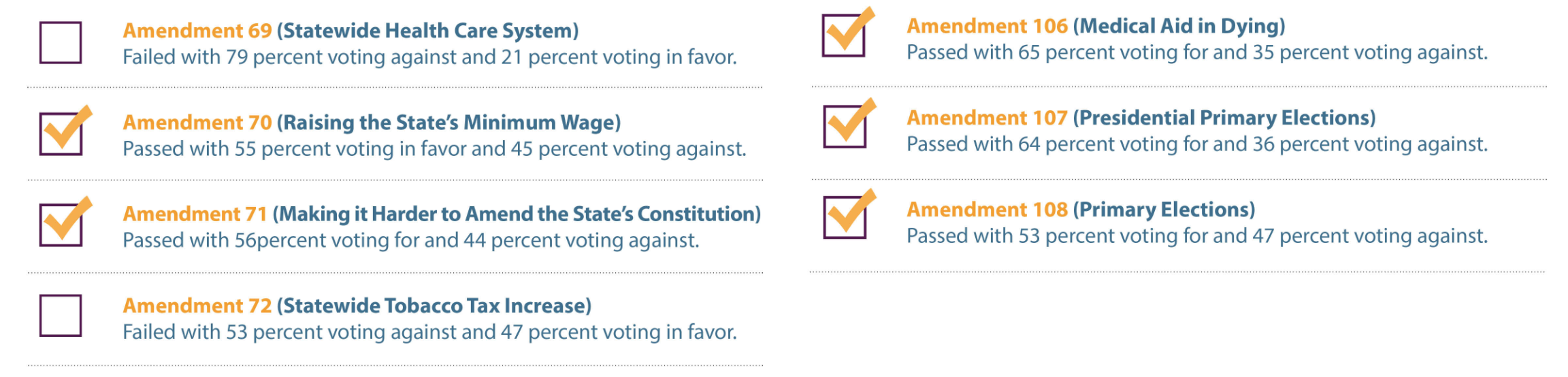Screen dimensions: 1568x377
Task: Uncheck the Amendment 70 checkbox
Action: tap(61, 134)
